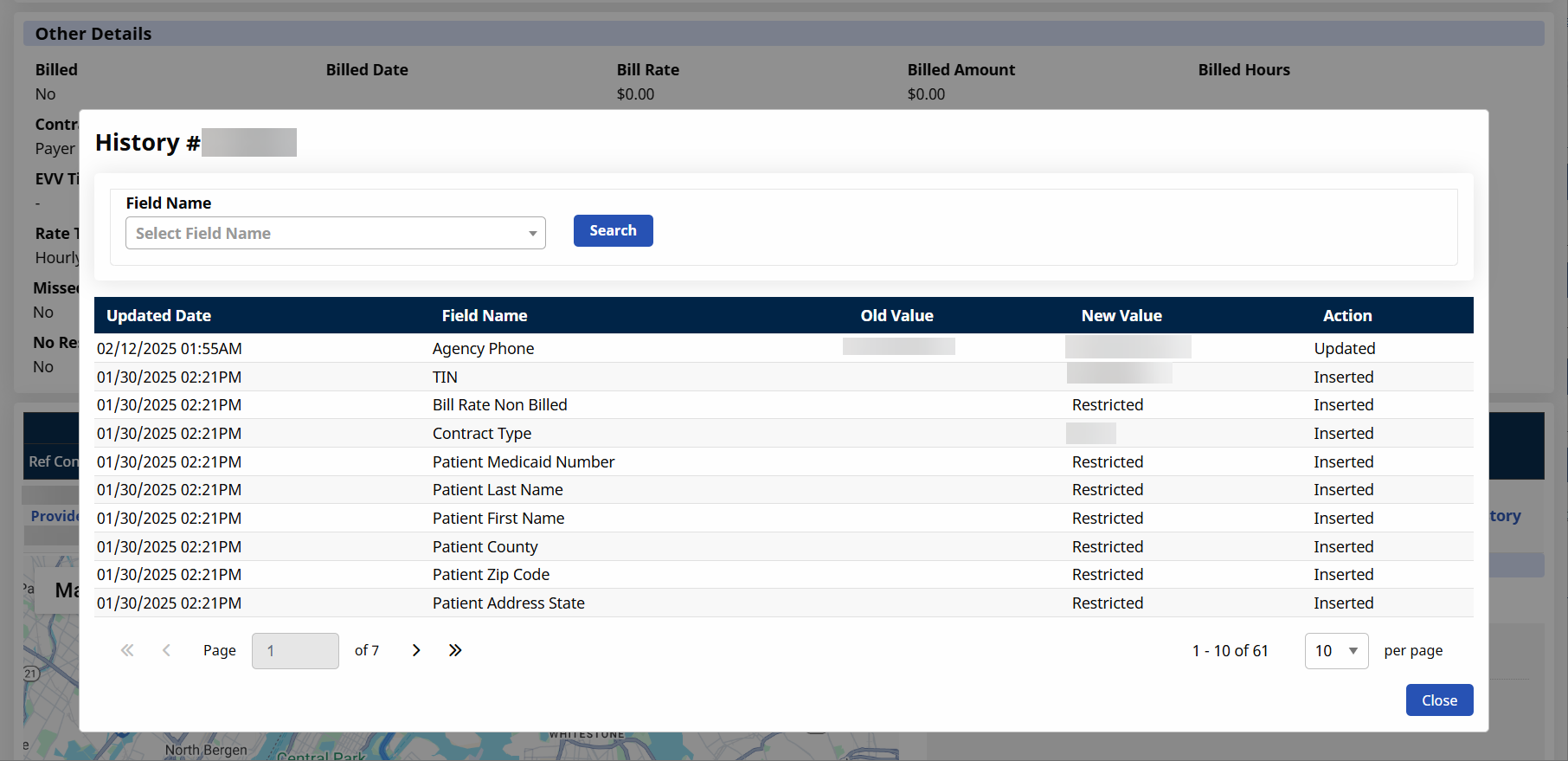Click the Action column header

[x=1346, y=316]
